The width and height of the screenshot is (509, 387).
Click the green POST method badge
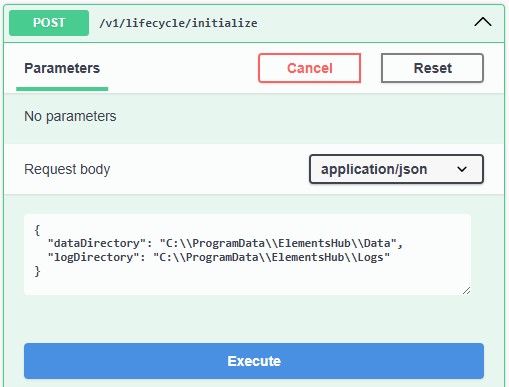click(x=49, y=23)
